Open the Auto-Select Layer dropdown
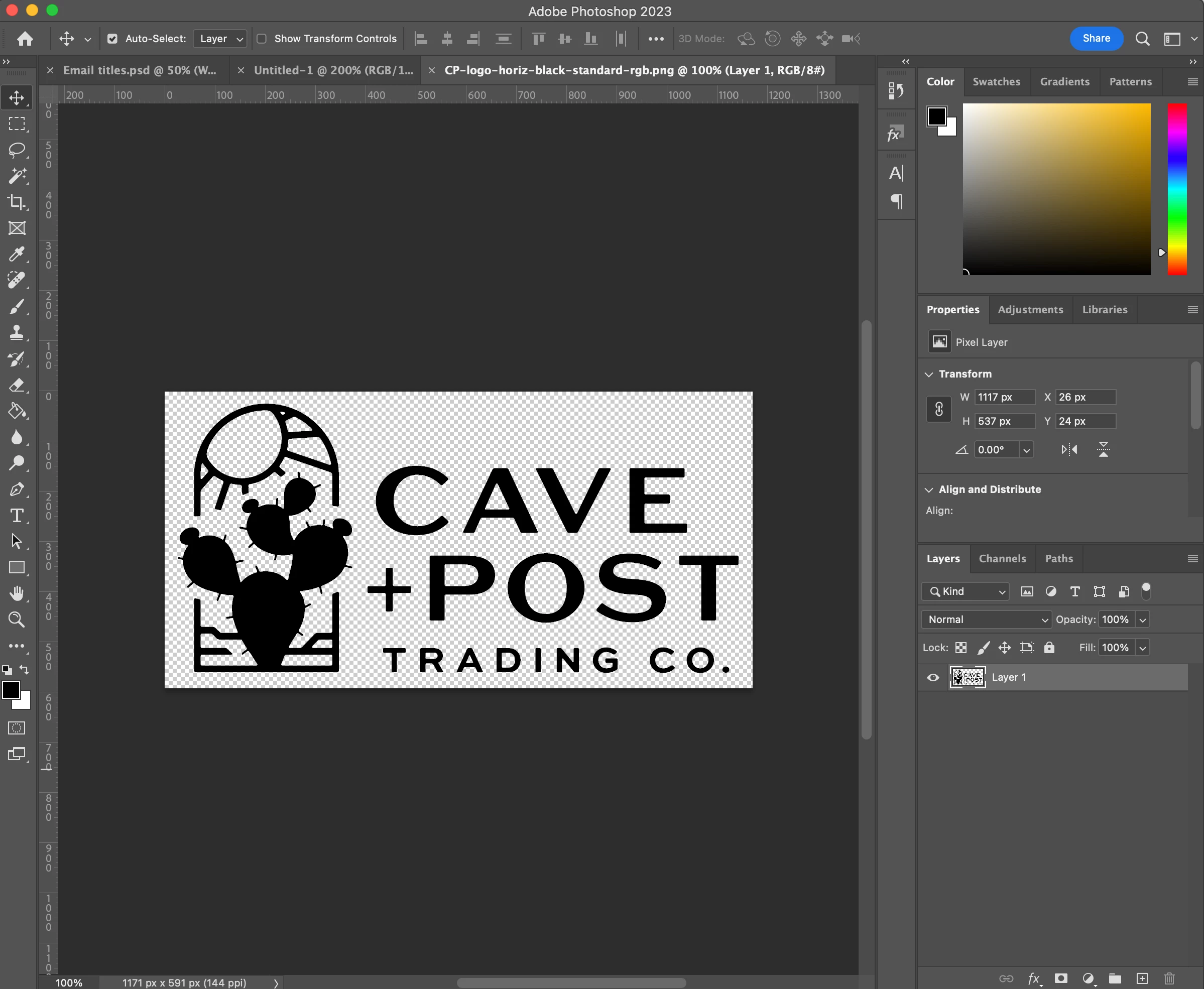1204x989 pixels. pos(220,39)
